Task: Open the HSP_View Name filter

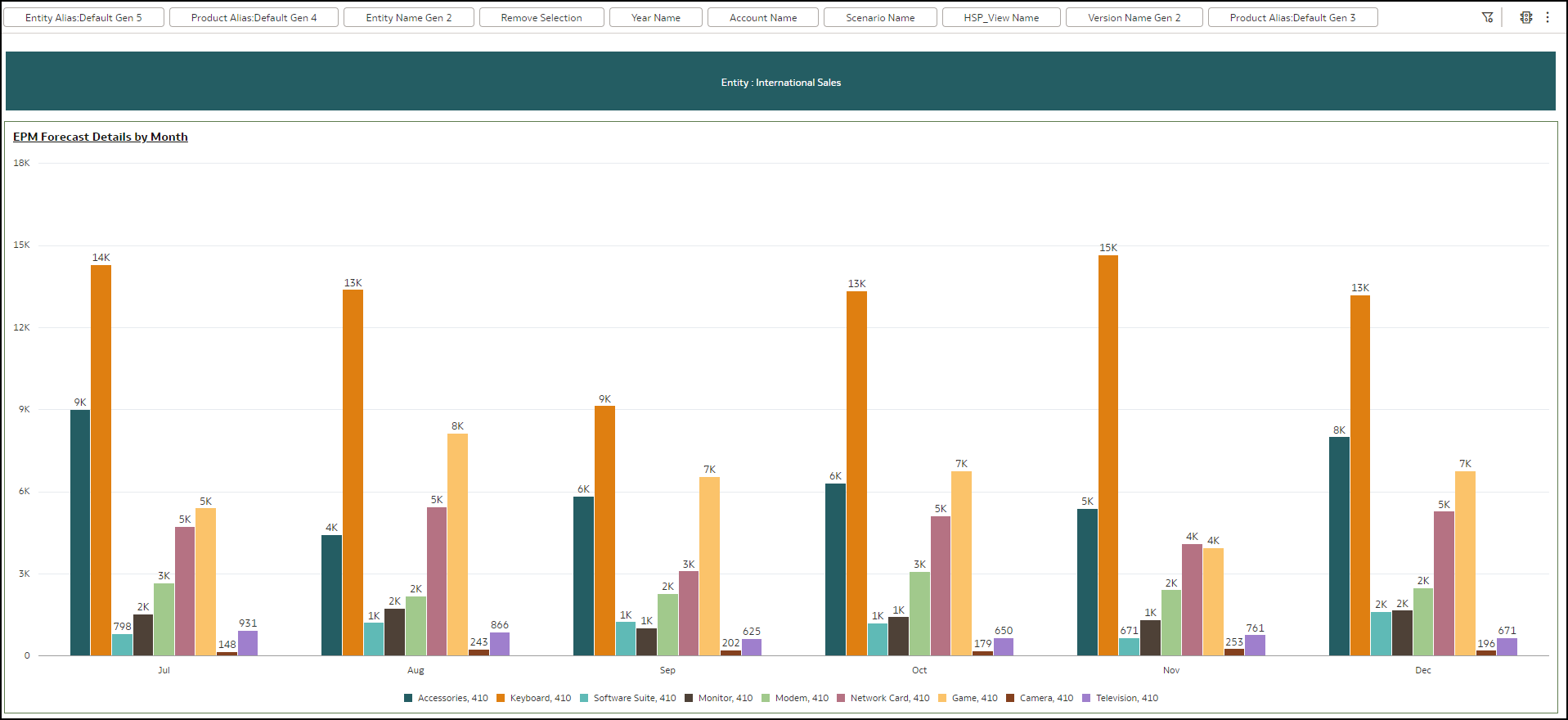Action: [1001, 17]
